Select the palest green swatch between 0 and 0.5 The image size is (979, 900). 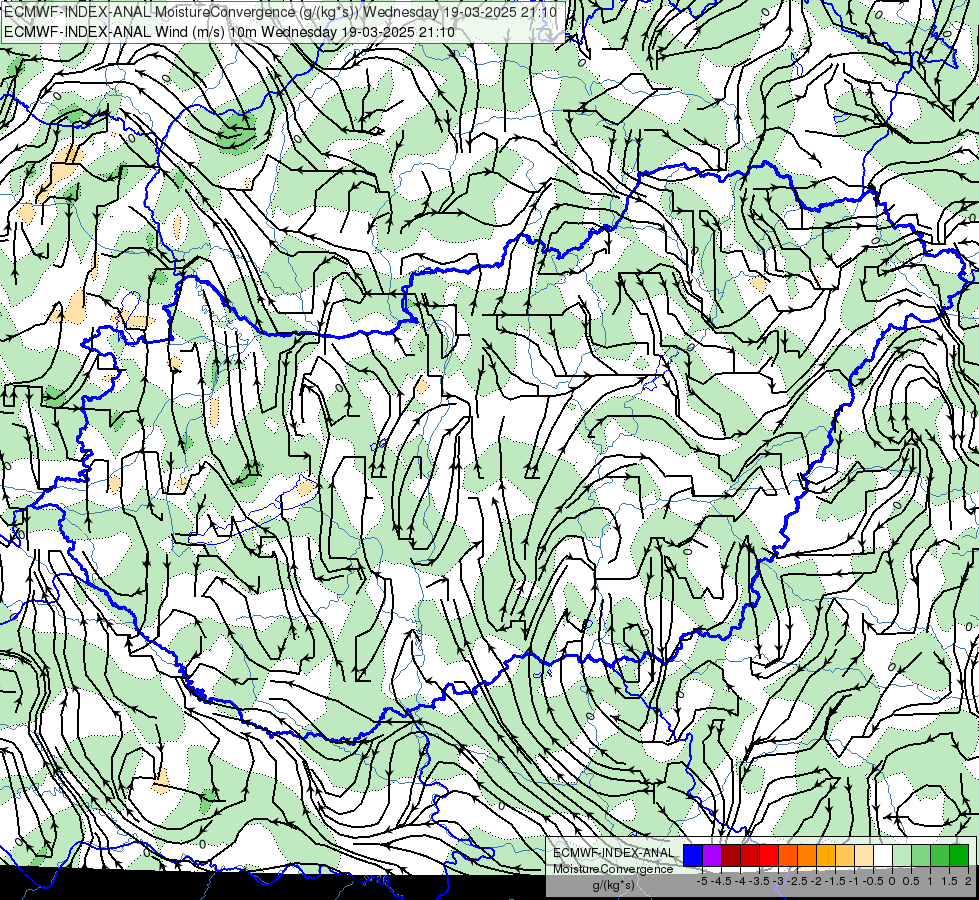click(902, 856)
